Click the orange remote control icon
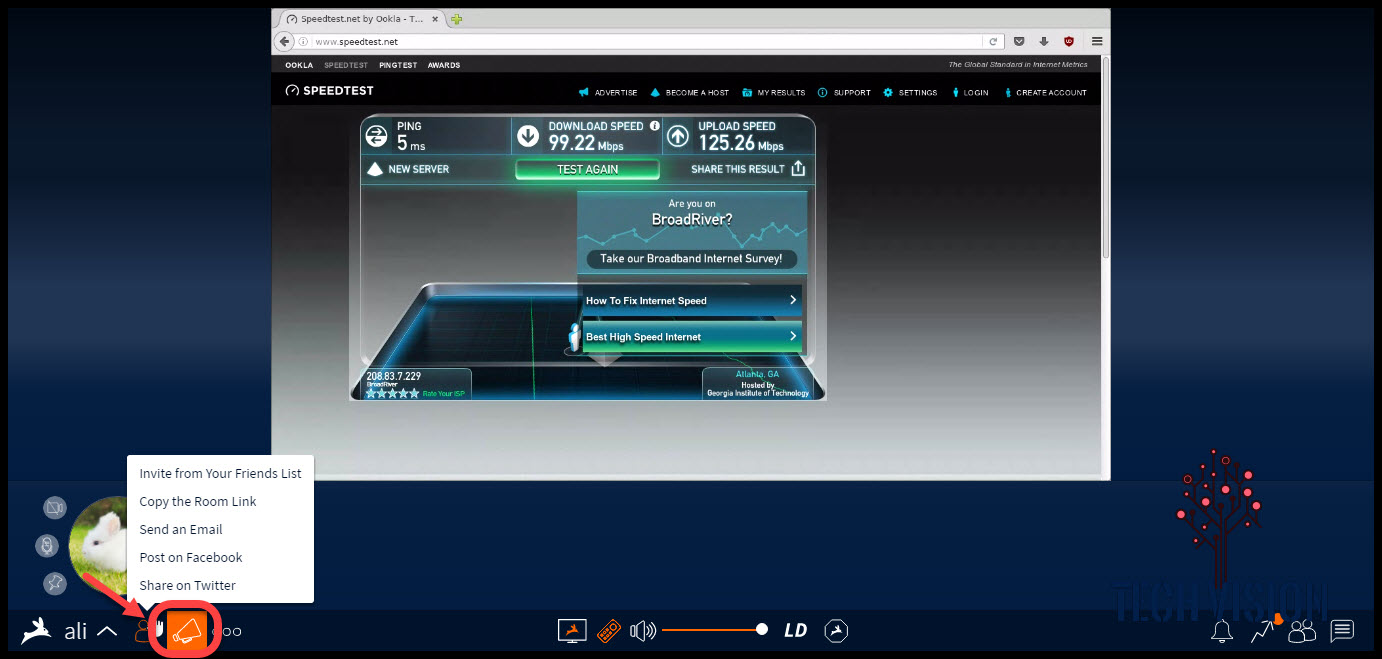Viewport: 1382px width, 659px height. (x=609, y=630)
